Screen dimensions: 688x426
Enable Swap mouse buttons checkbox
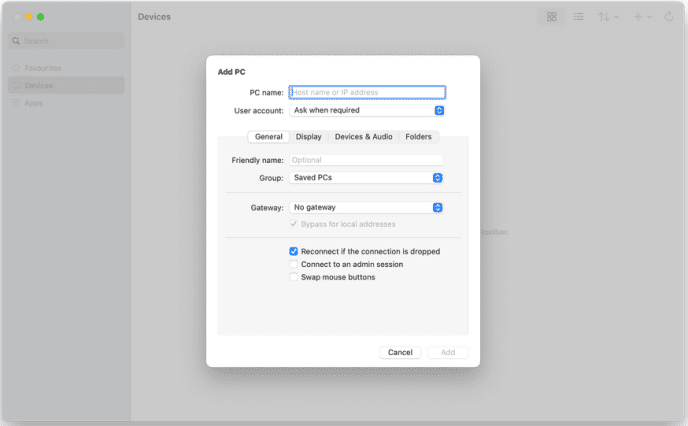(x=294, y=277)
